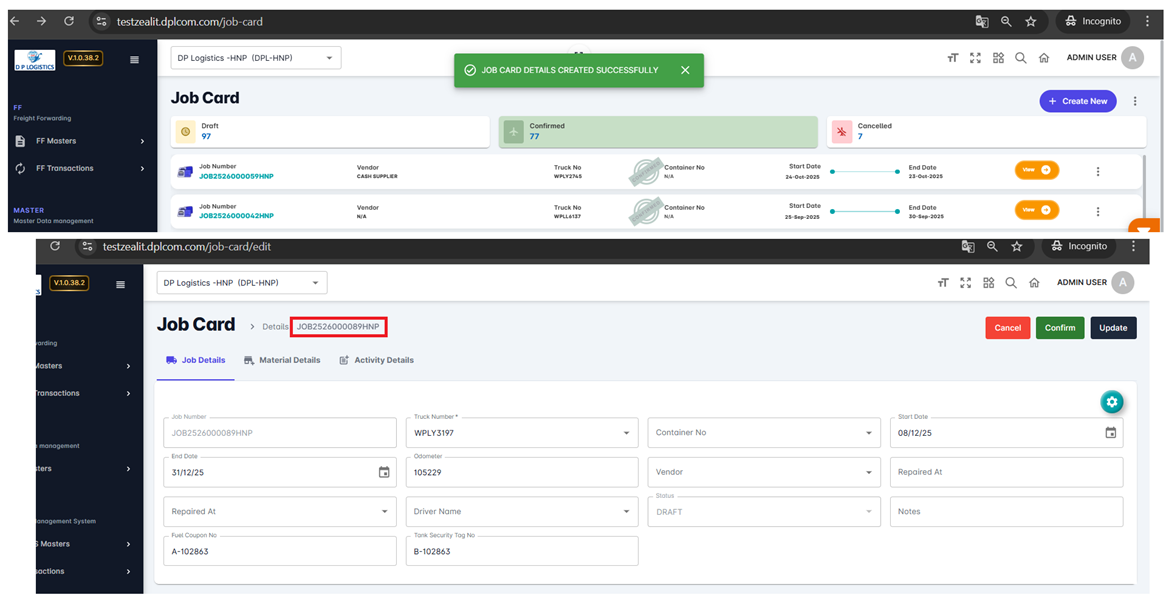The image size is (1166, 595).
Task: Expand the Driver Name dropdown
Action: 627,512
